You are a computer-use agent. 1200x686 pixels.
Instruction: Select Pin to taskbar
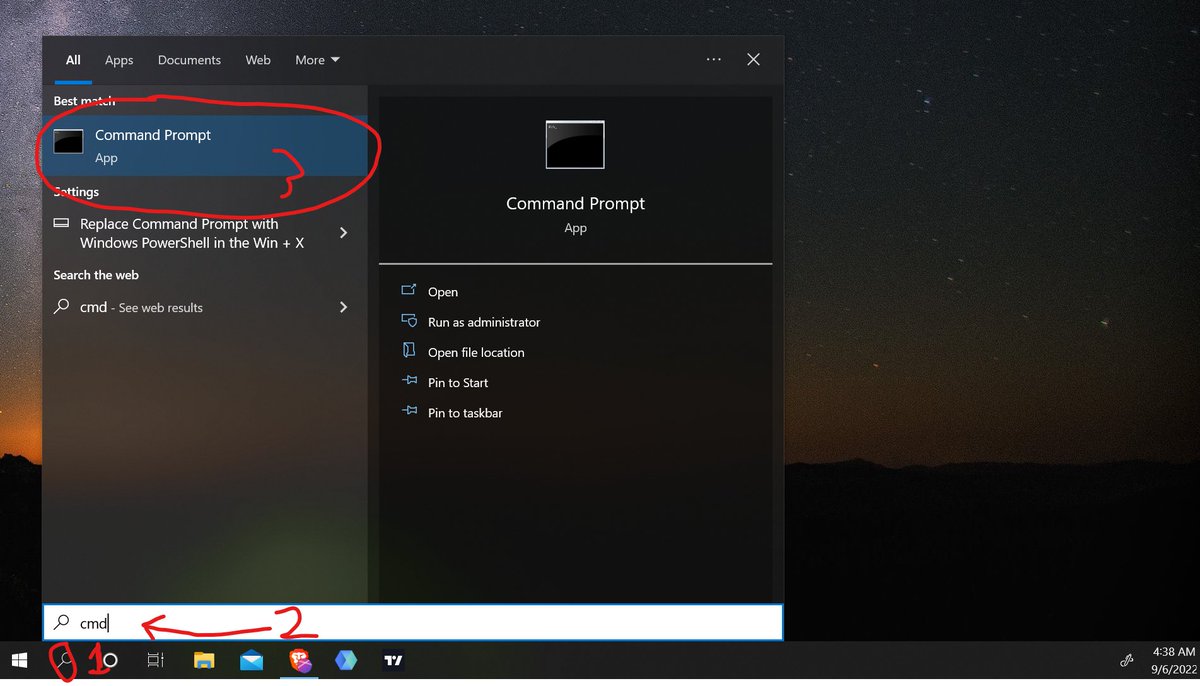[465, 412]
